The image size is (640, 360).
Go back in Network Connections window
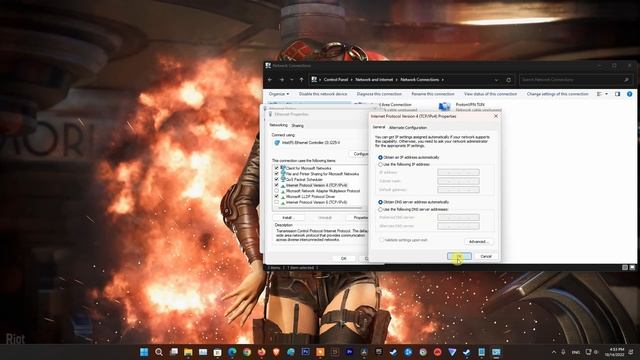(x=270, y=80)
